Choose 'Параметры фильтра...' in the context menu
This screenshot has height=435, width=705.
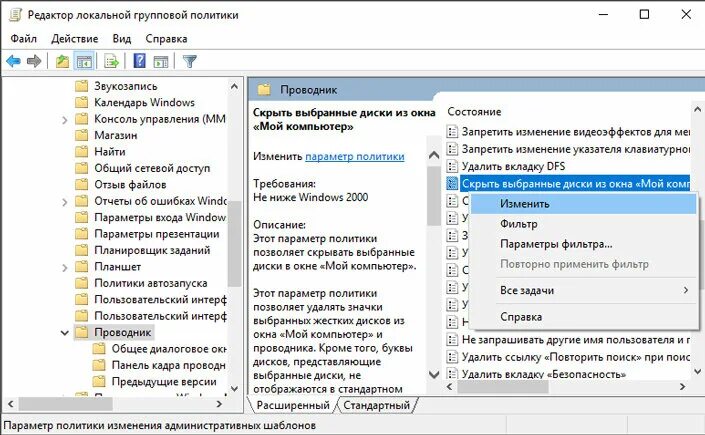(x=584, y=244)
